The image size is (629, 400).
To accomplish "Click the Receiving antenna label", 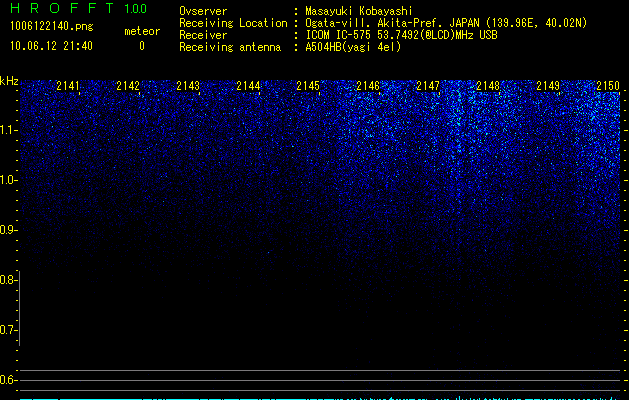I will click(x=230, y=47).
